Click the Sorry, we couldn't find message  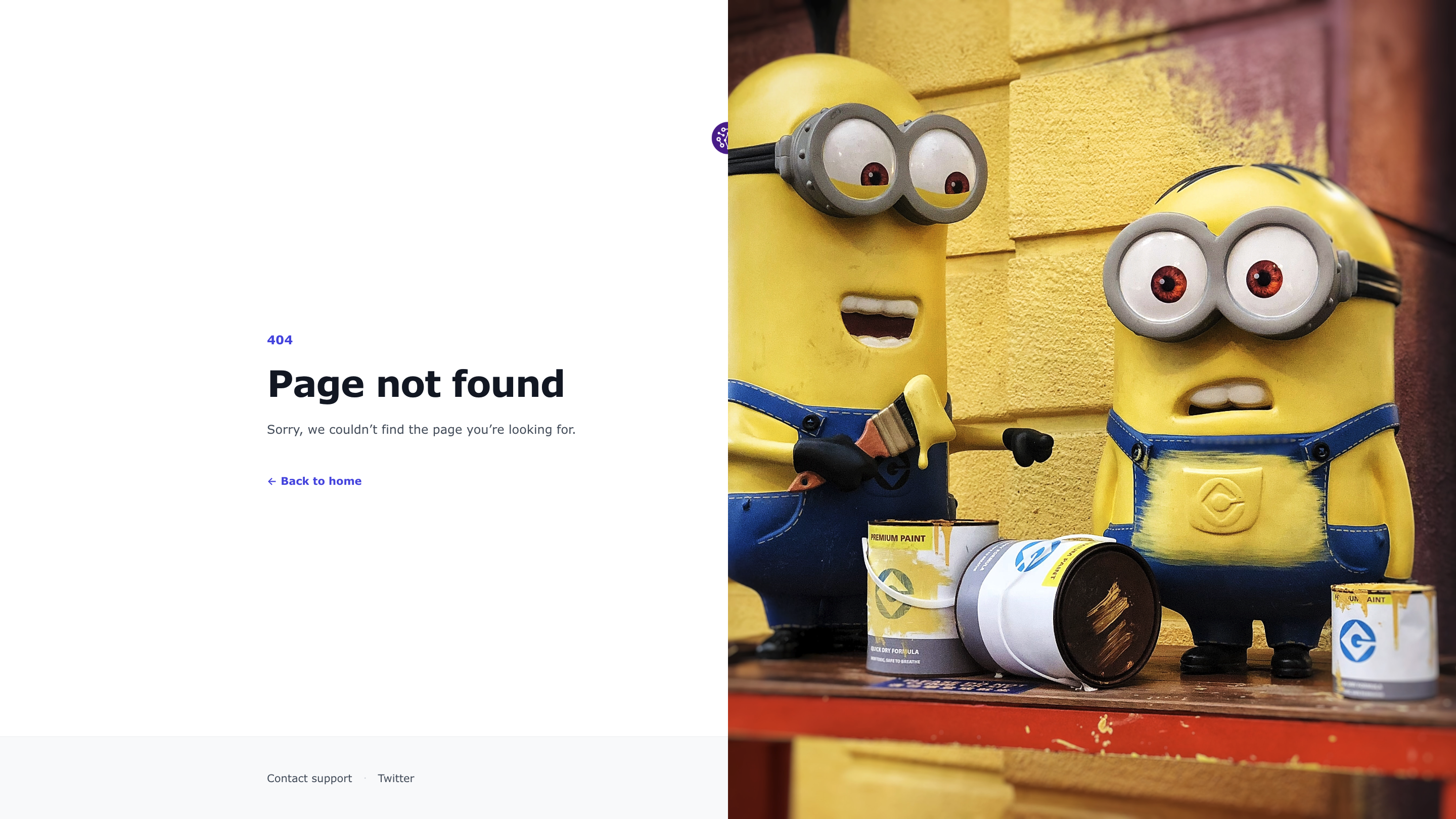tap(421, 430)
